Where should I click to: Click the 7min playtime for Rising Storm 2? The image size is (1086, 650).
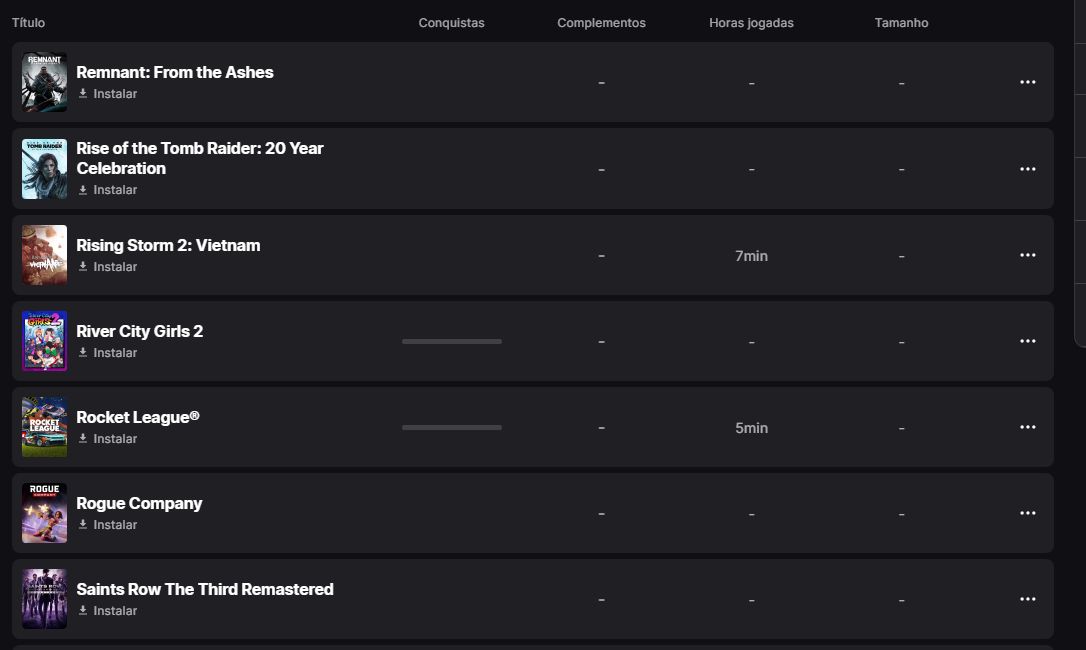click(x=751, y=256)
